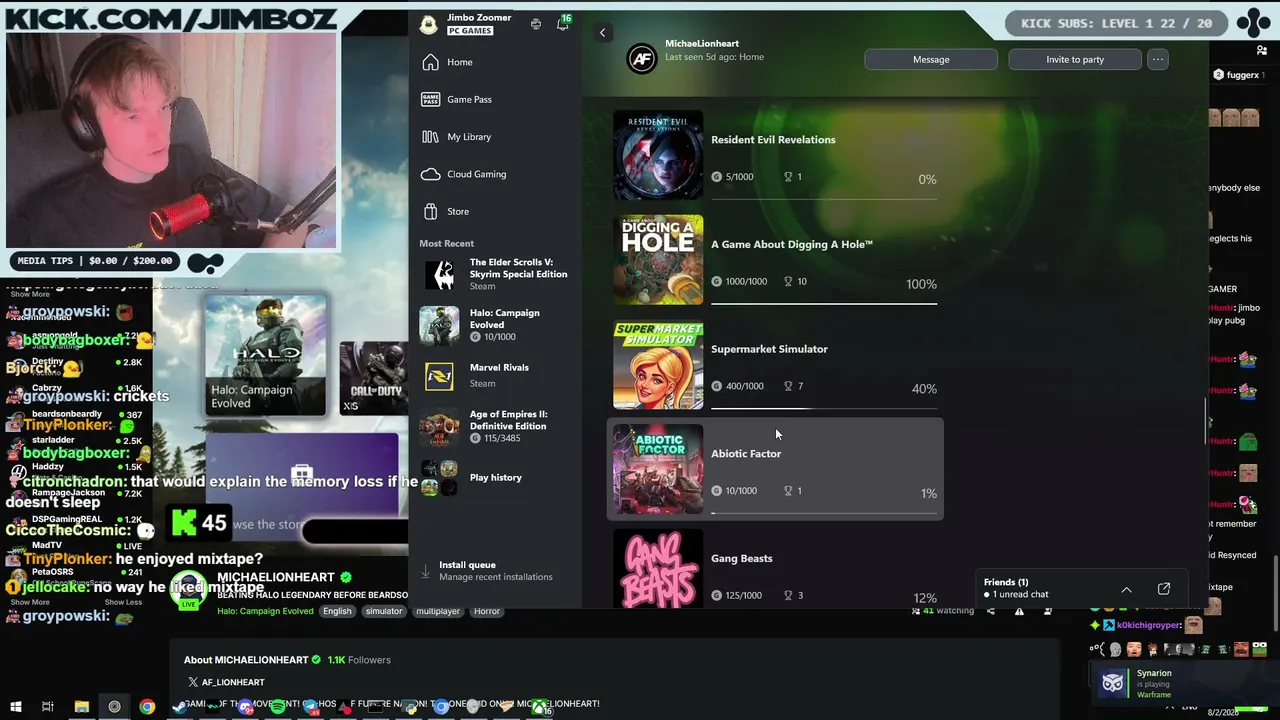Open MichaeLionheart's AF profile avatar
Image resolution: width=1280 pixels, height=720 pixels.
tap(642, 59)
